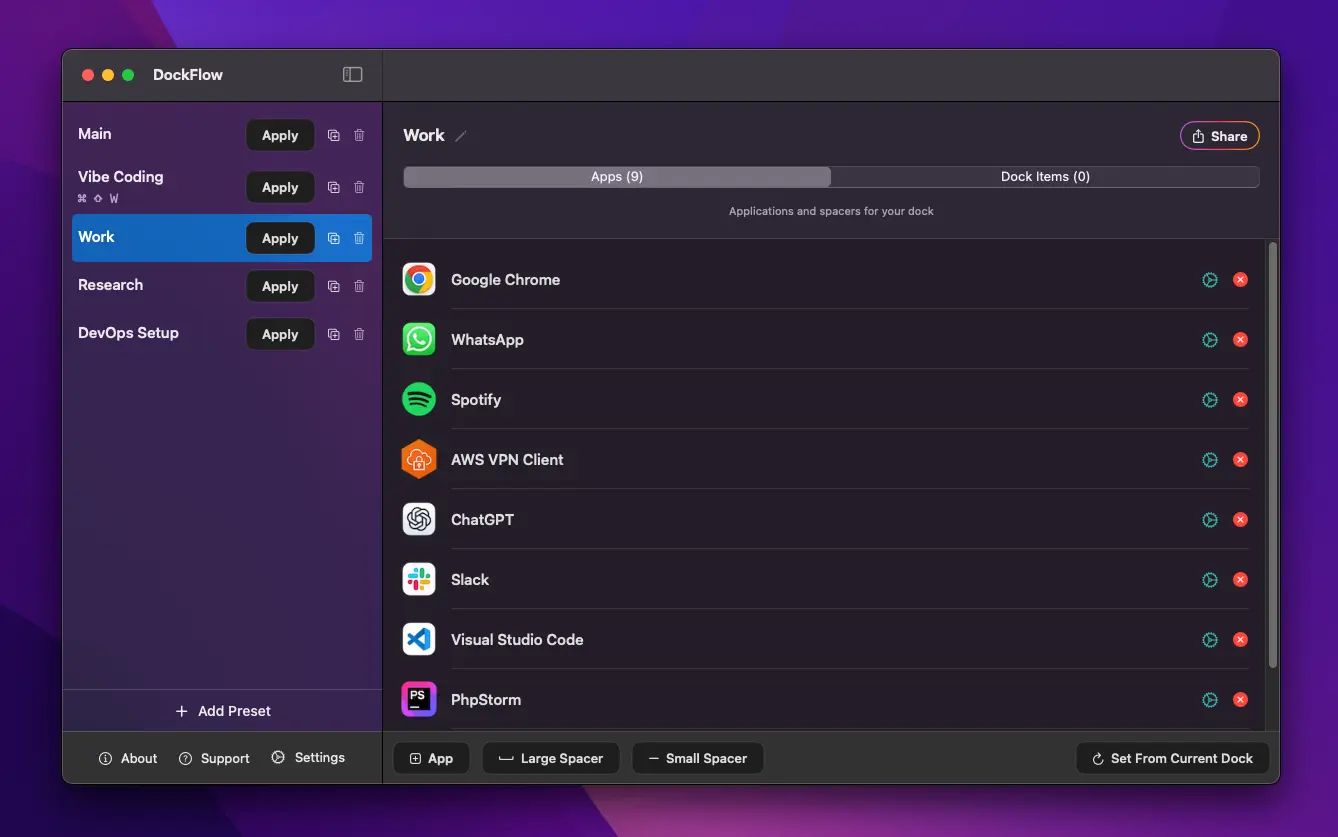1338x837 pixels.
Task: Click the Visual Studio Code app icon
Action: [x=419, y=639]
